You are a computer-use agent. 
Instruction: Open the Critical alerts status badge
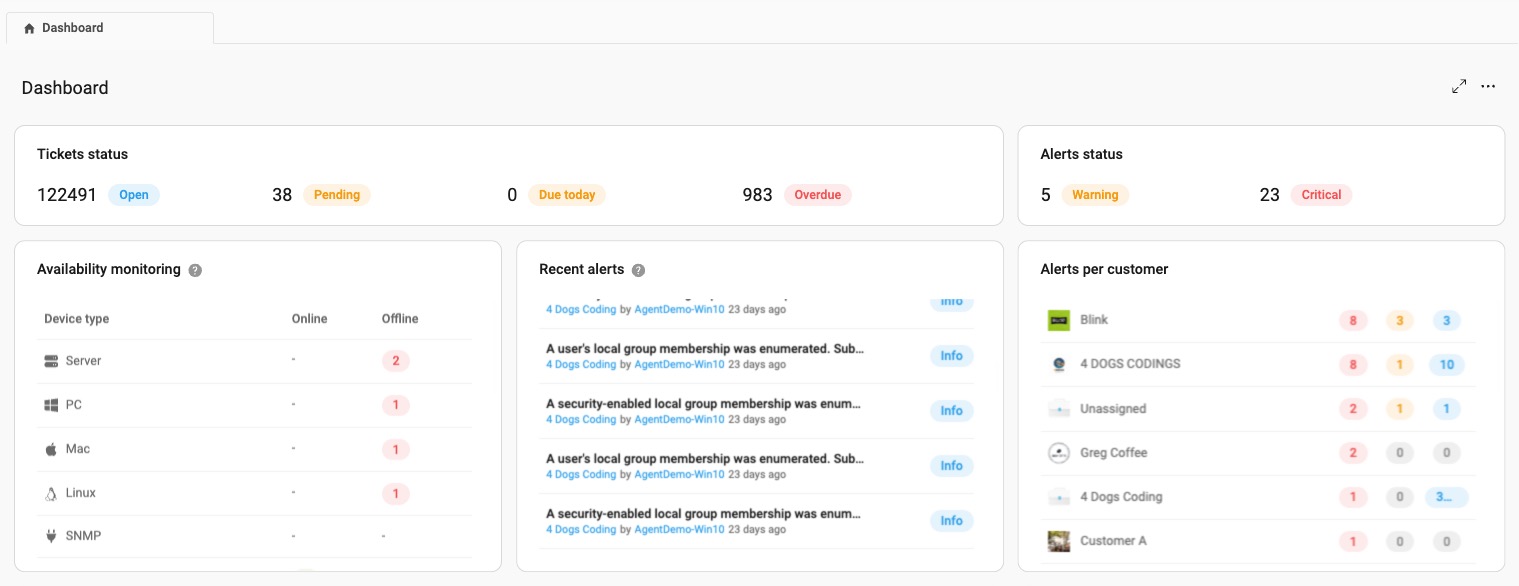[1321, 195]
